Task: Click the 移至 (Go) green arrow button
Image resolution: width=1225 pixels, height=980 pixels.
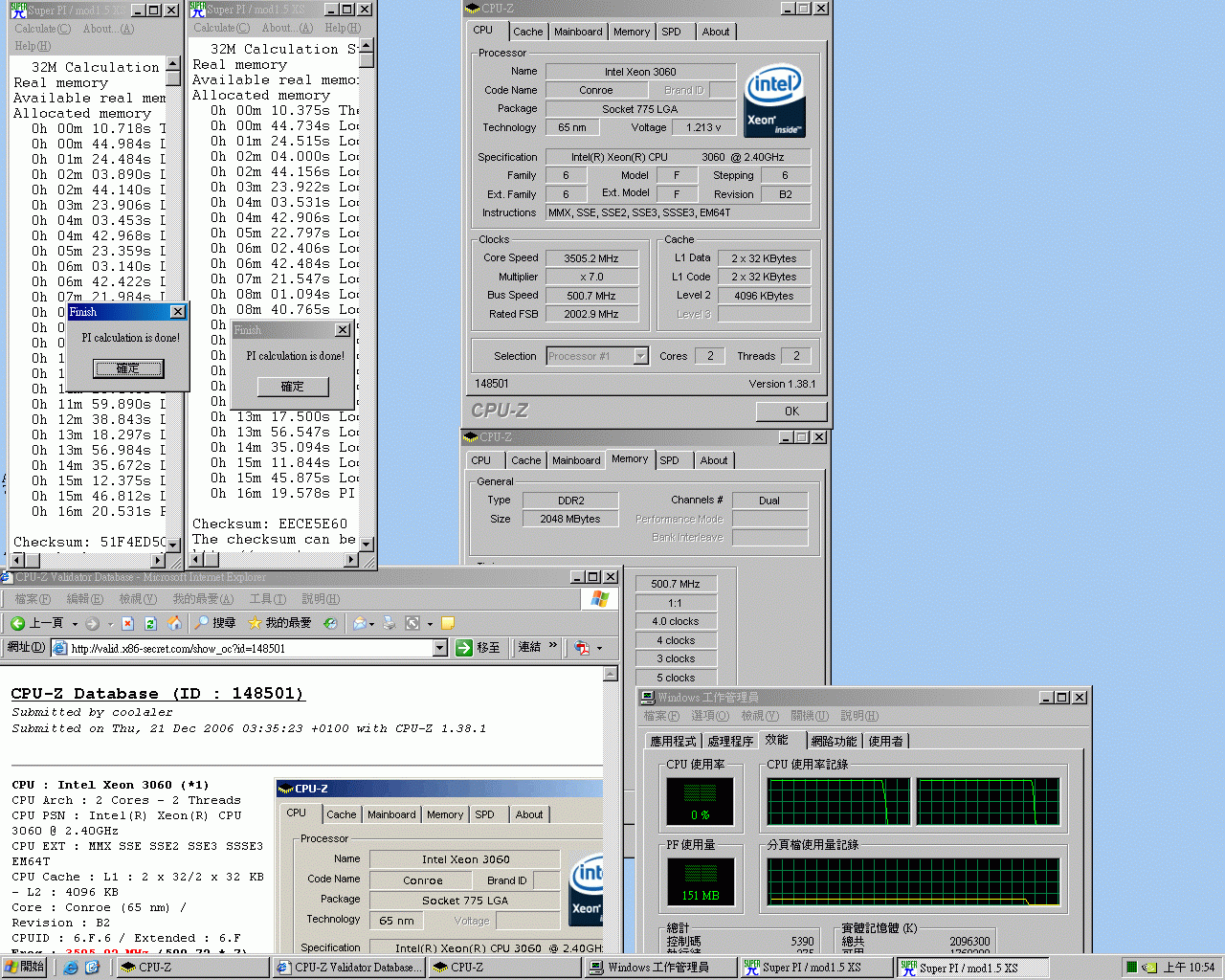Action: (x=478, y=648)
